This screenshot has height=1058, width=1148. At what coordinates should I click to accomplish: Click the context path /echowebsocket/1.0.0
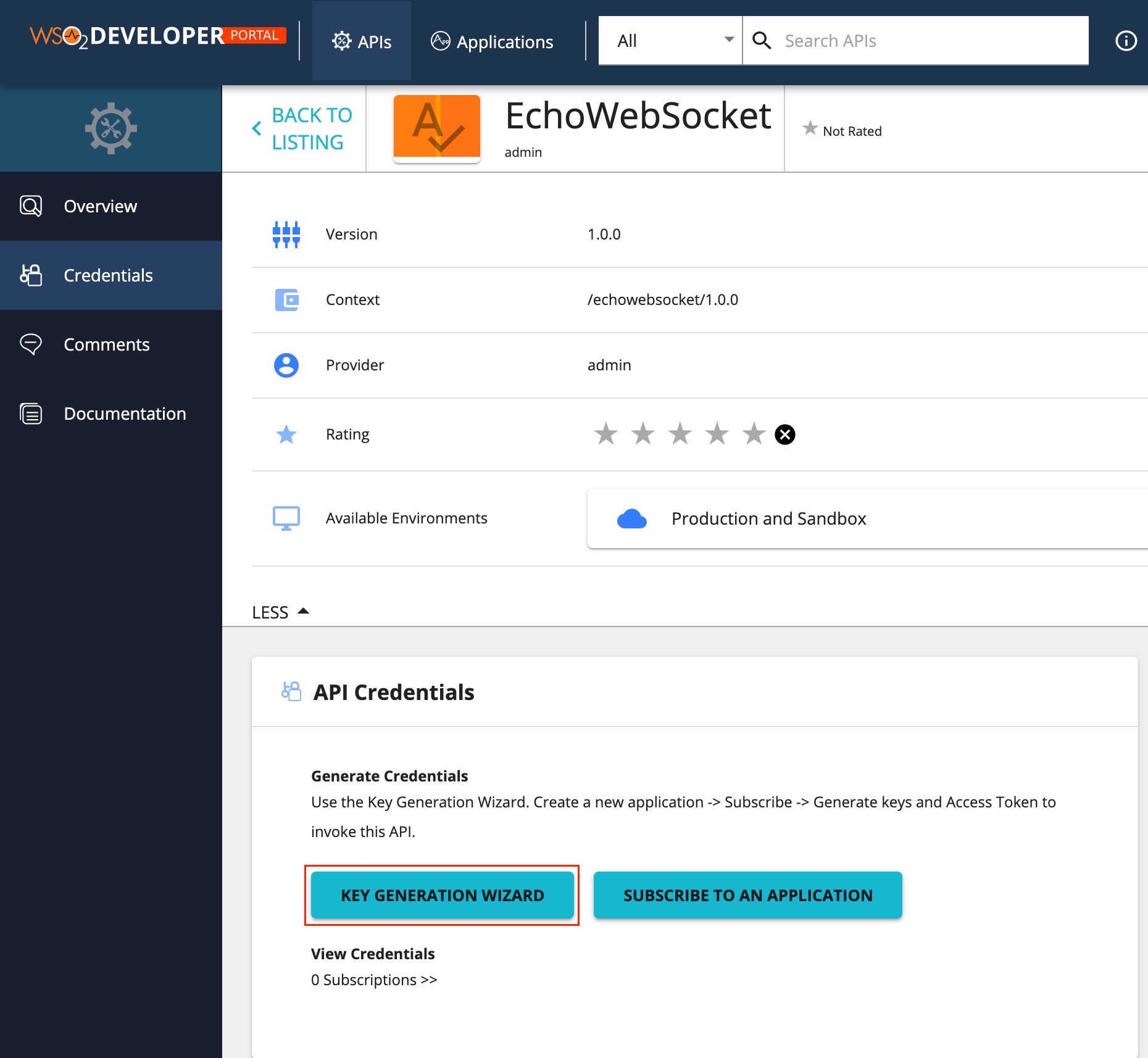(x=663, y=300)
